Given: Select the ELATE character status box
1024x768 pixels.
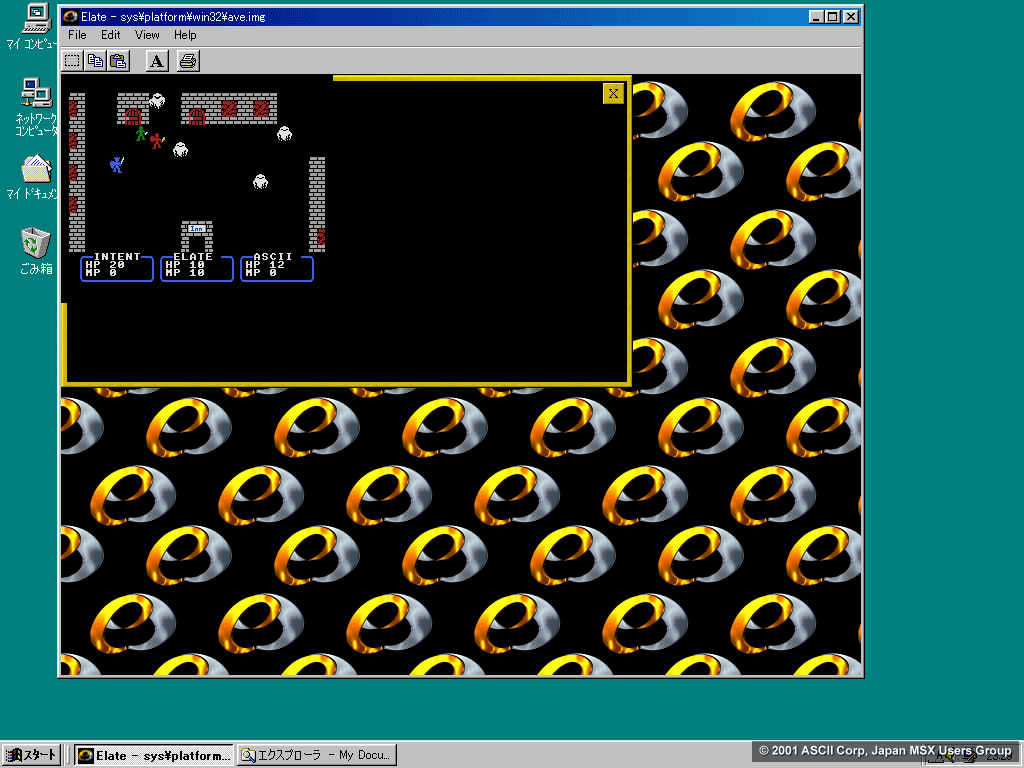Looking at the screenshot, I should (x=197, y=268).
